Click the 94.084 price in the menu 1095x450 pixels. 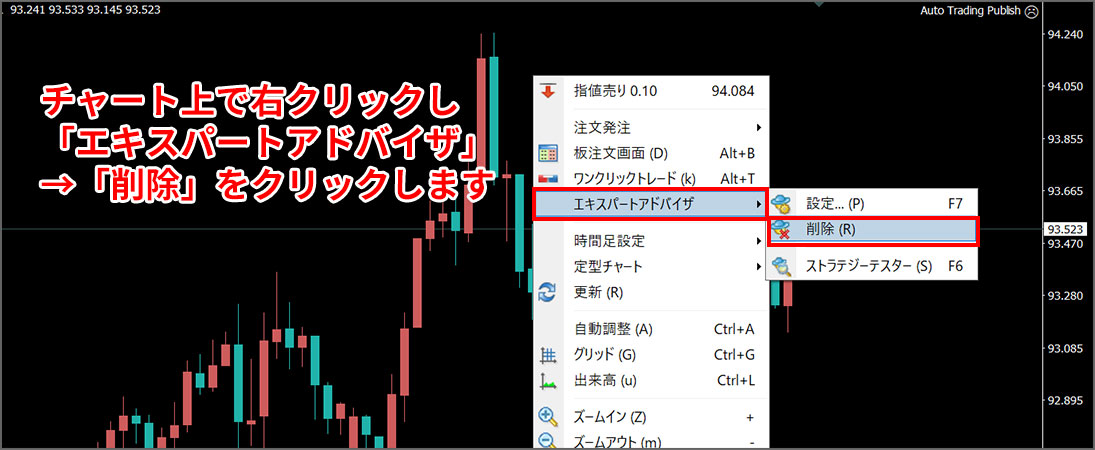point(733,91)
